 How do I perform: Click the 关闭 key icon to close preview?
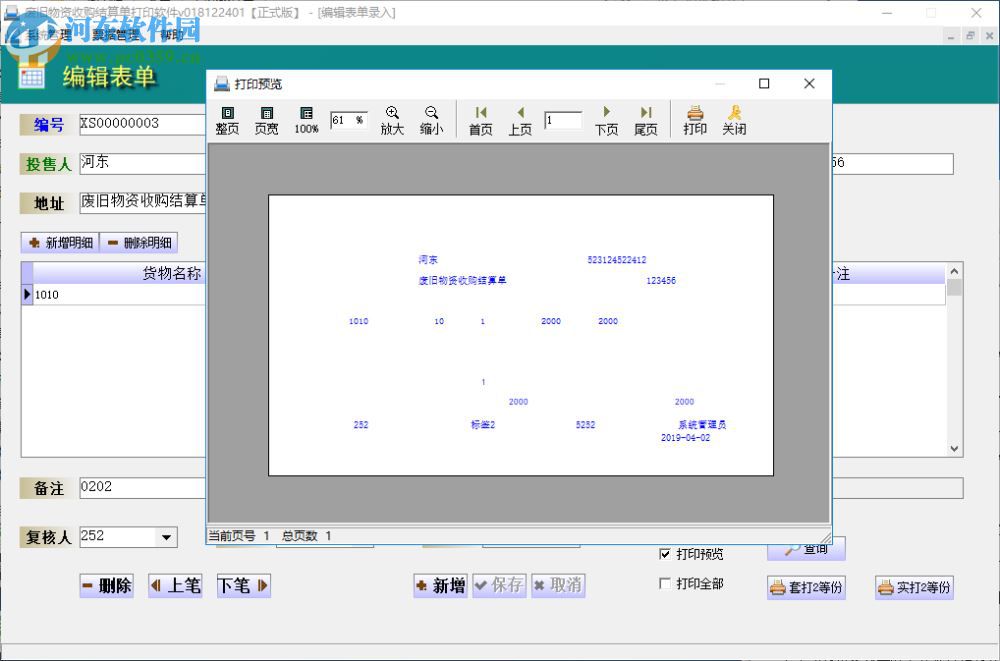pyautogui.click(x=734, y=118)
